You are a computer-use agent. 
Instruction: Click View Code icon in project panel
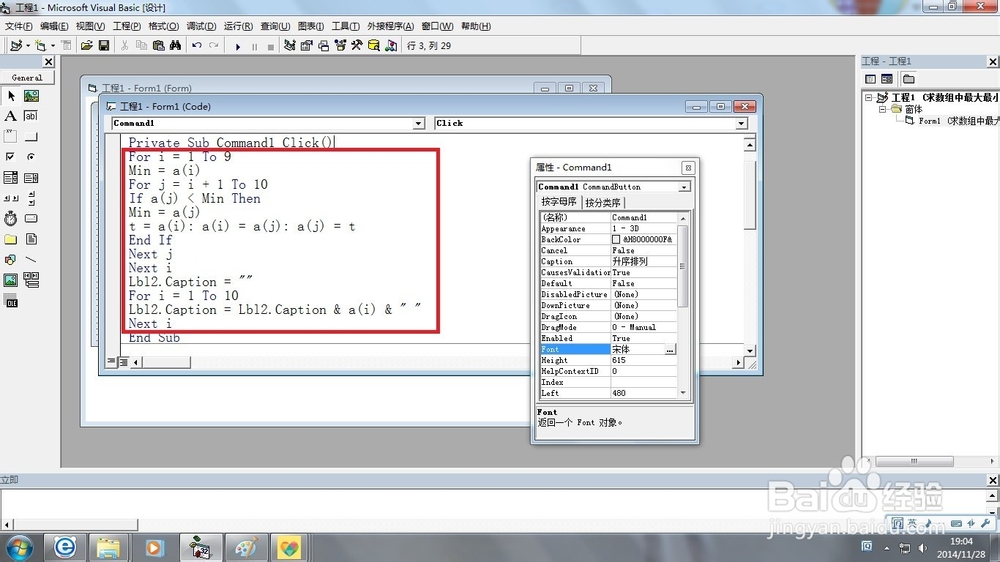coord(871,79)
